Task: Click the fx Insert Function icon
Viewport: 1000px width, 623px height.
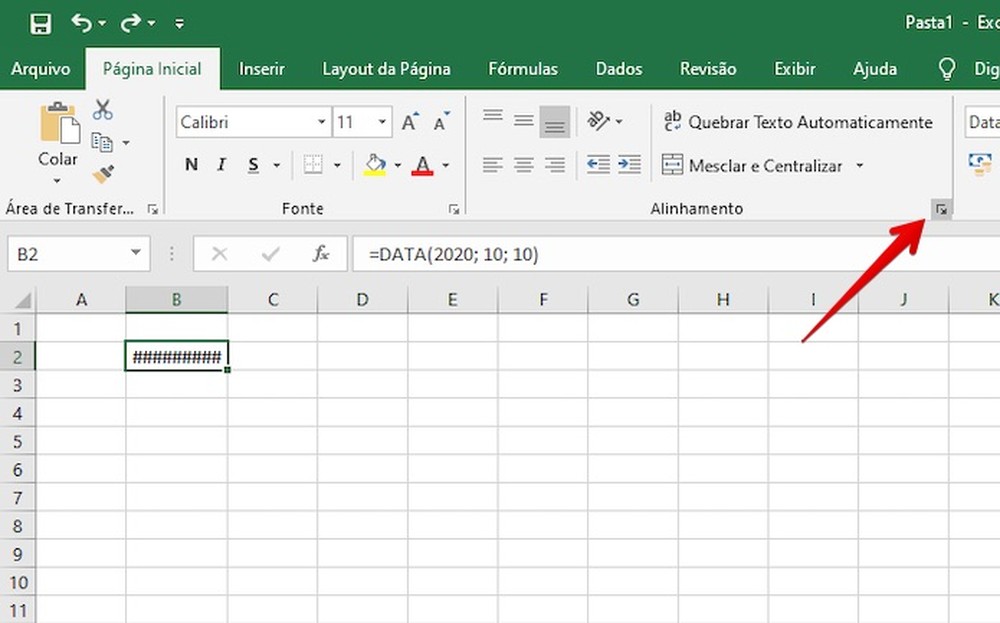Action: [320, 254]
